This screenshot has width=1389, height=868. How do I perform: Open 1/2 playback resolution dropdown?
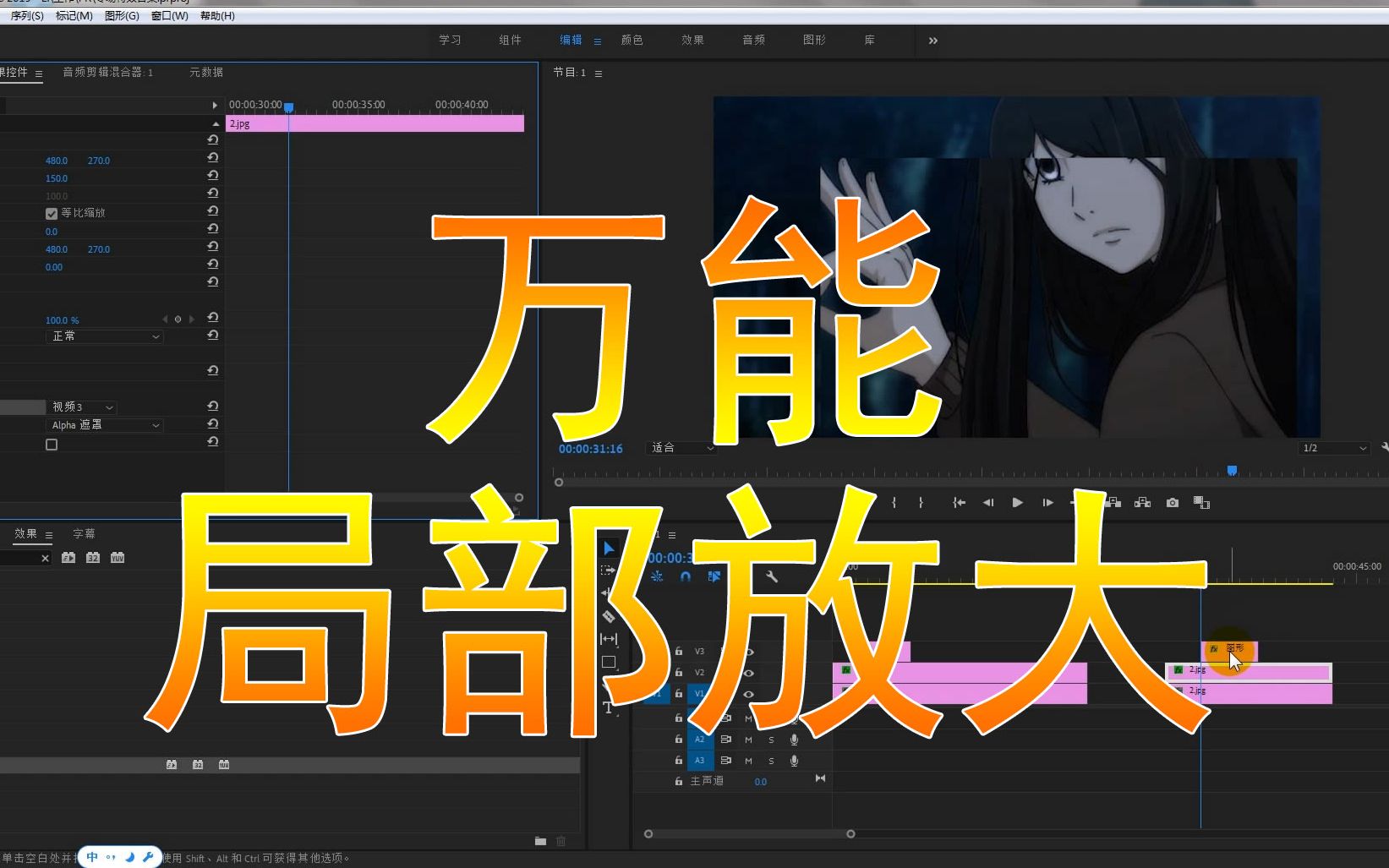point(1334,448)
